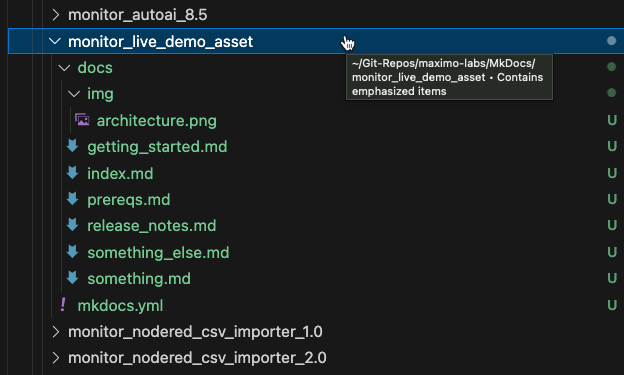
Task: Select the img folder label
Action: pyautogui.click(x=100, y=94)
